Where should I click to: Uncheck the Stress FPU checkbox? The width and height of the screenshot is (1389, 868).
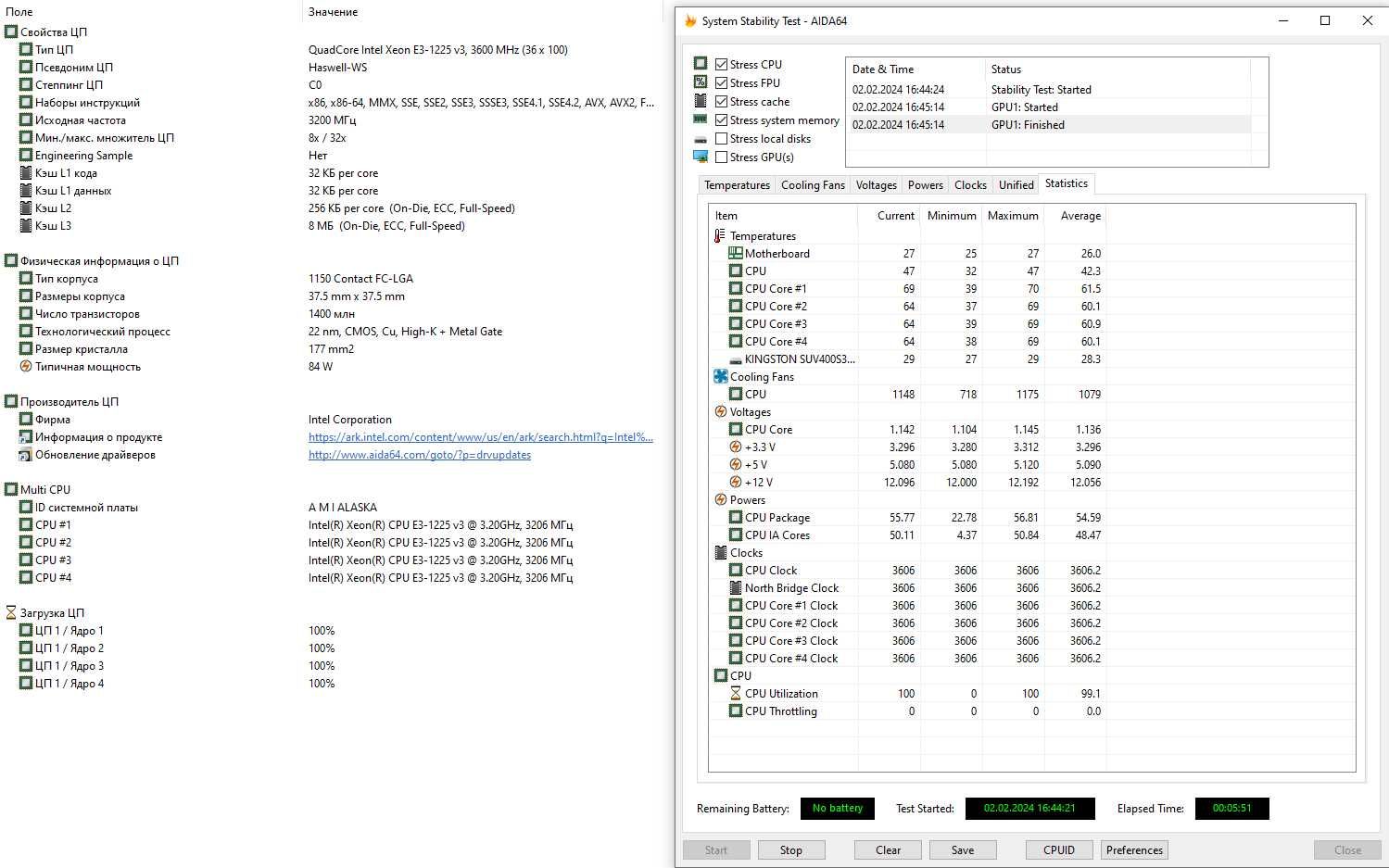721,83
